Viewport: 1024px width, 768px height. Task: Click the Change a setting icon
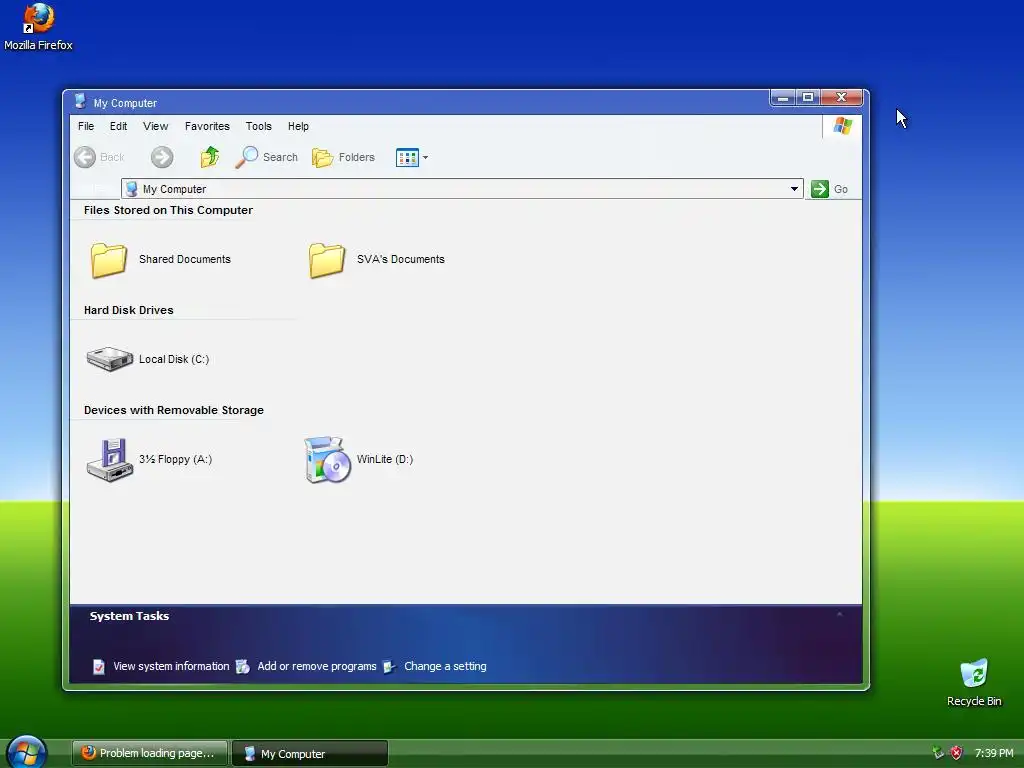(x=389, y=667)
